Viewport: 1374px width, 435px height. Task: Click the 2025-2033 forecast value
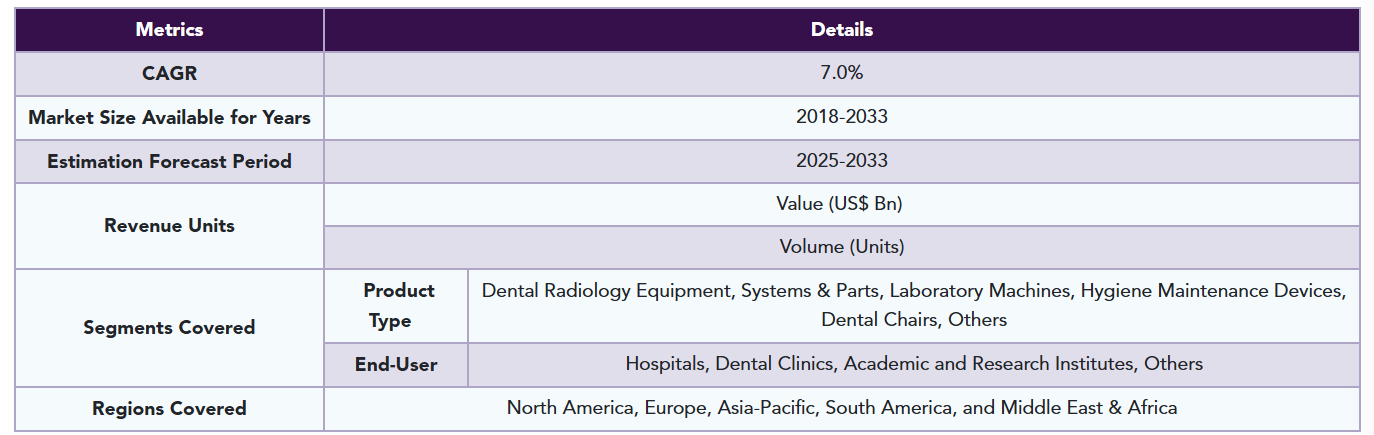point(841,161)
